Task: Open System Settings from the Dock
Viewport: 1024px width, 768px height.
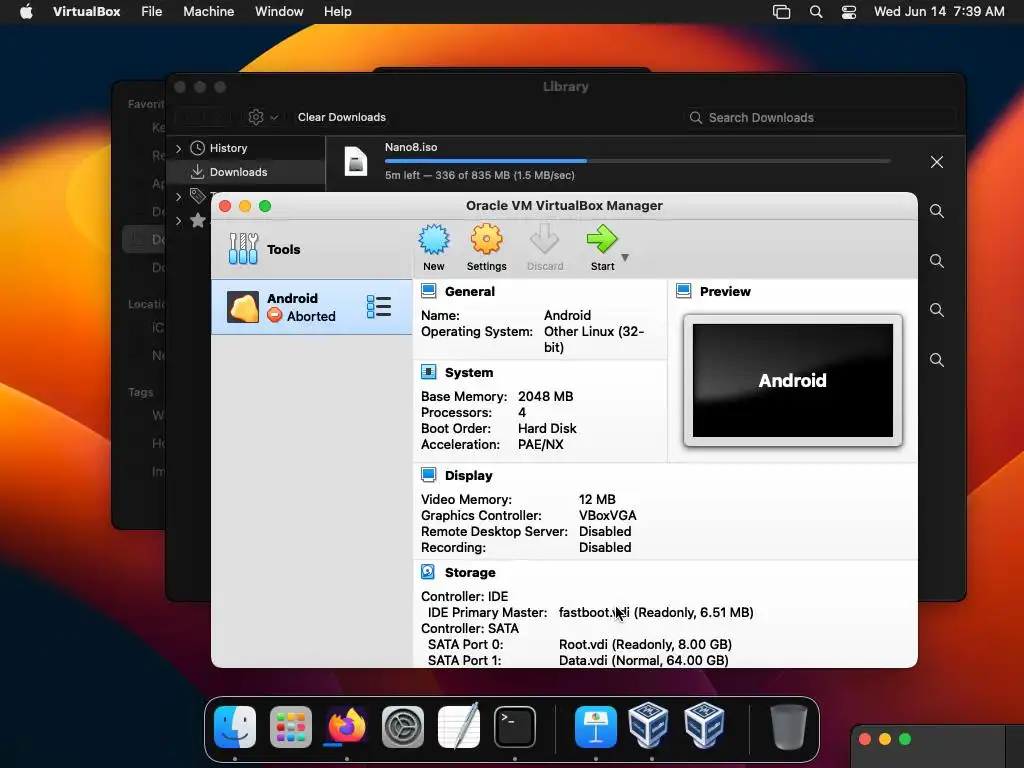Action: [x=402, y=727]
